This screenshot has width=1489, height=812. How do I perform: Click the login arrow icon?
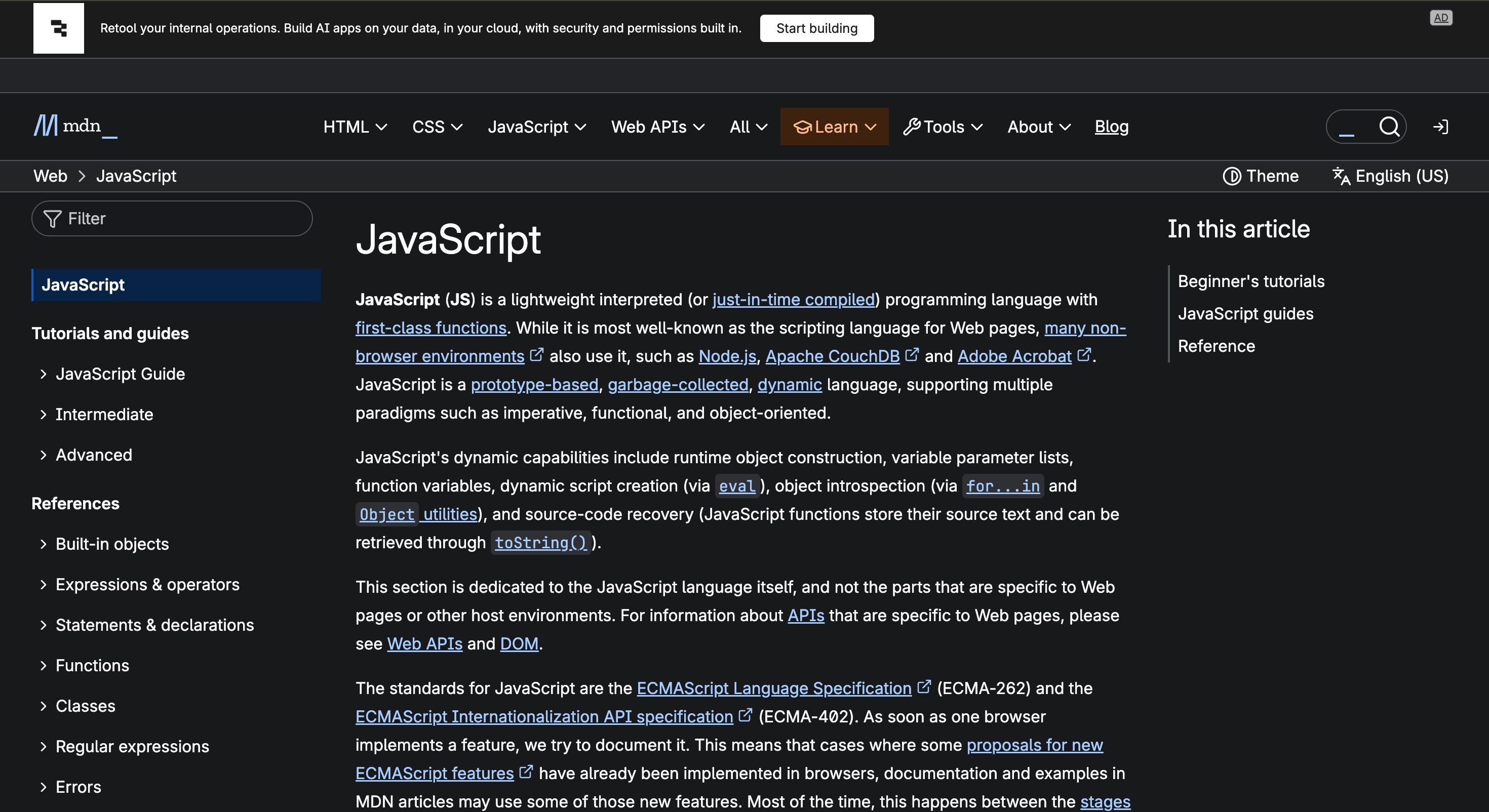(x=1440, y=127)
